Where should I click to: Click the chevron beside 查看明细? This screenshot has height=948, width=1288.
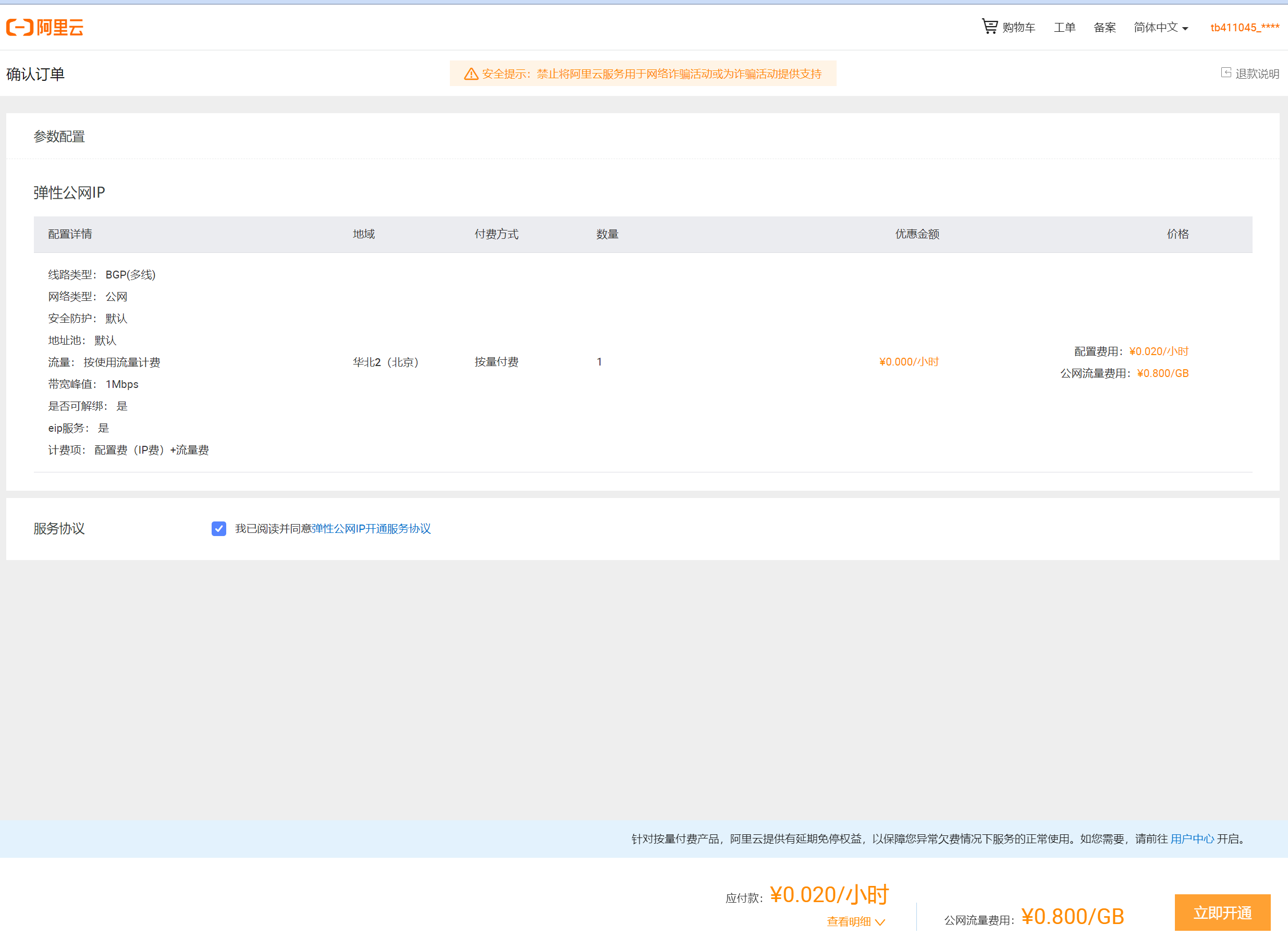coord(880,922)
